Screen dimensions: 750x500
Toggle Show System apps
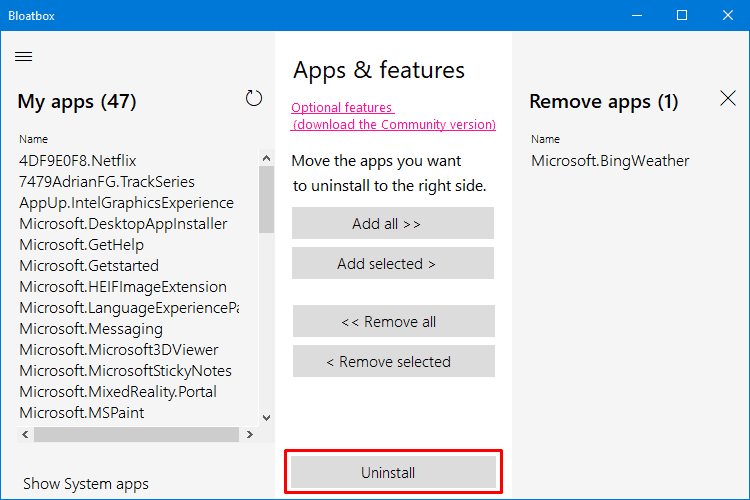[x=86, y=484]
